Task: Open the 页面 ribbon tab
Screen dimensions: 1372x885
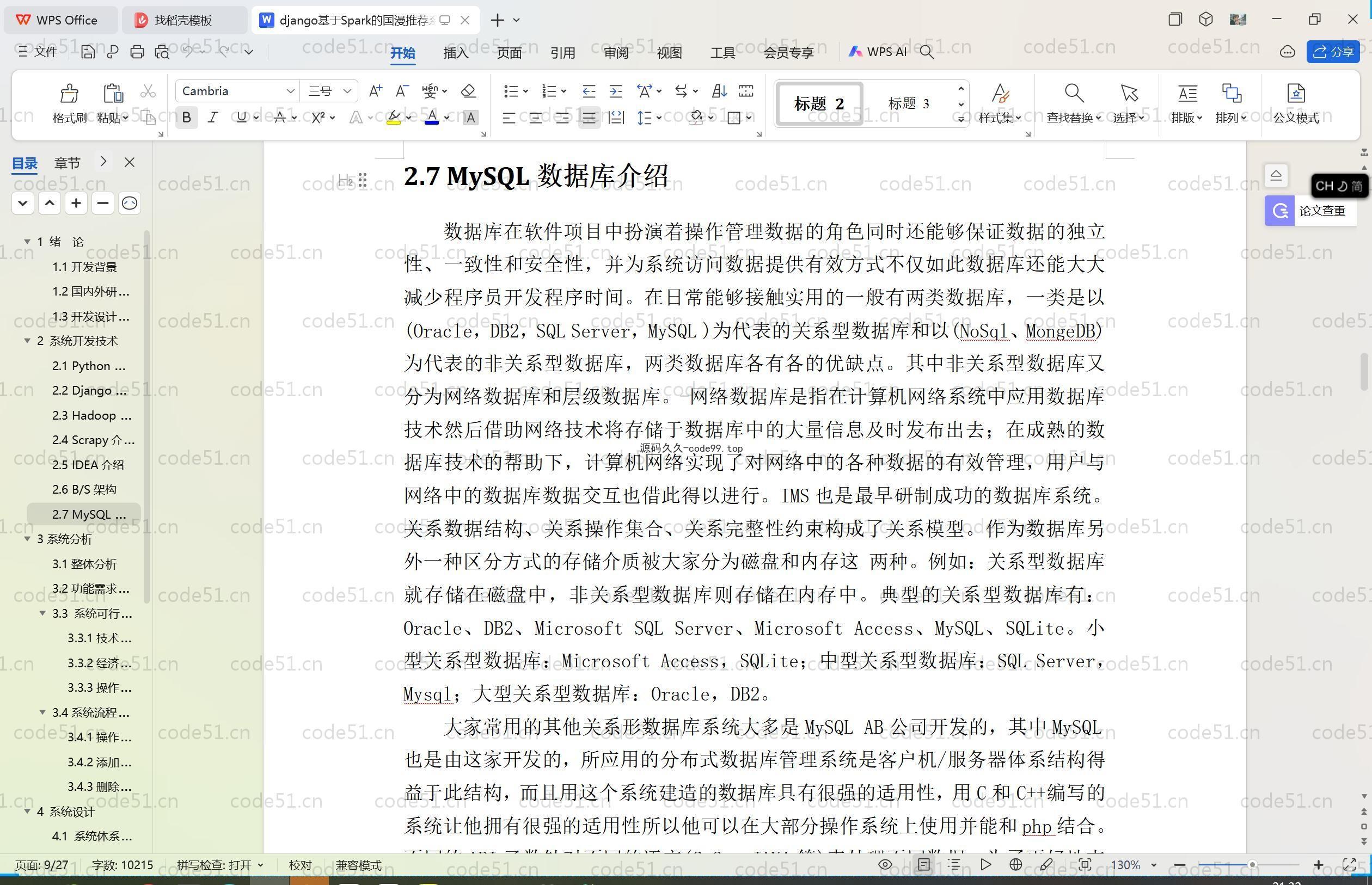Action: coord(509,53)
